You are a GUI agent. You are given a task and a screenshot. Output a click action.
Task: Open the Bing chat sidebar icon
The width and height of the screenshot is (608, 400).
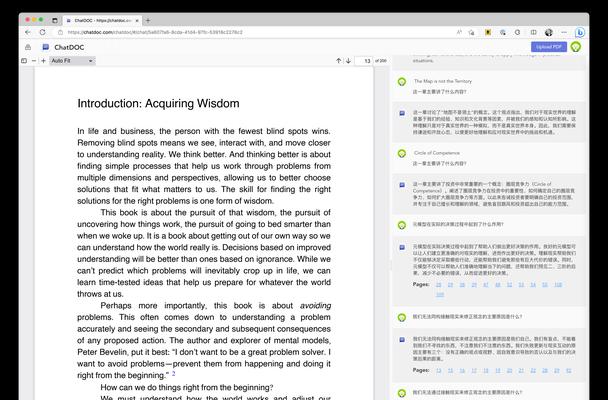(x=580, y=33)
